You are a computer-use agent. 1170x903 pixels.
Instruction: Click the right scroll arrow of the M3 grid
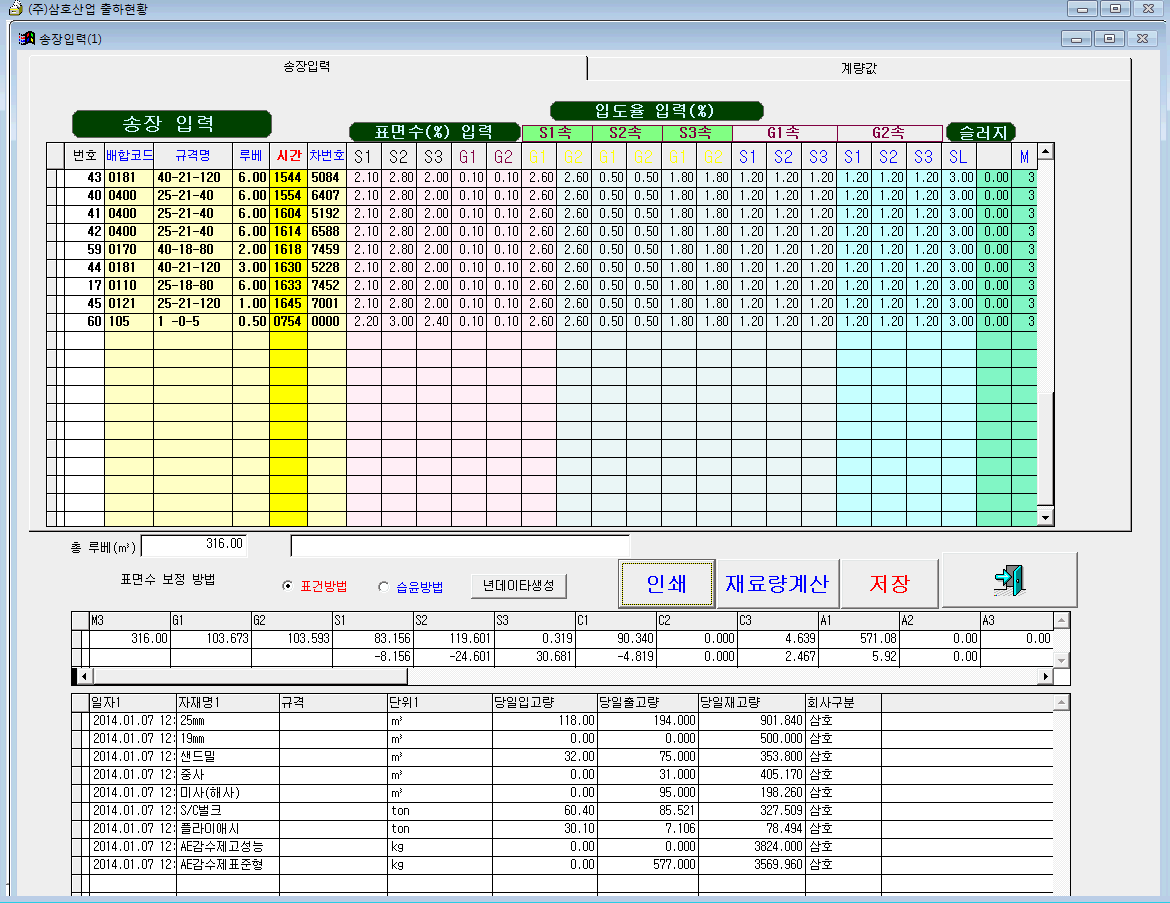tap(1045, 676)
